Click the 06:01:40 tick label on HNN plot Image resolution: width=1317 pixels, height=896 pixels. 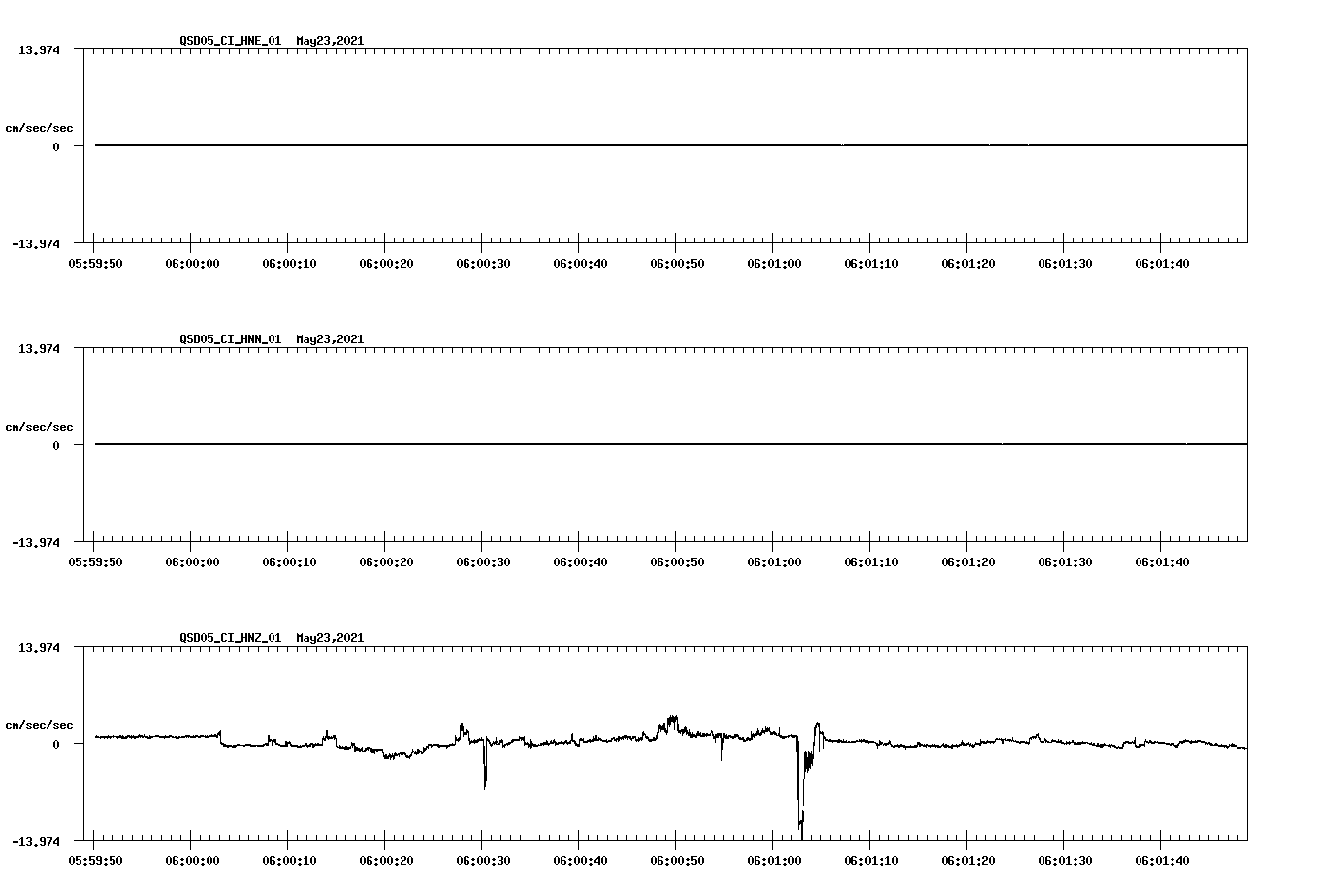coord(1160,560)
